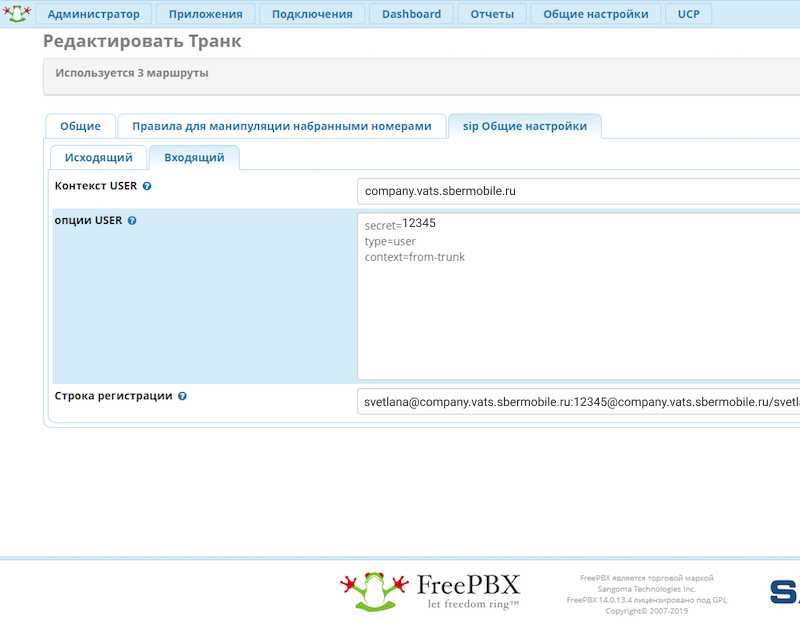Select the Входящий sub-tab

194,158
